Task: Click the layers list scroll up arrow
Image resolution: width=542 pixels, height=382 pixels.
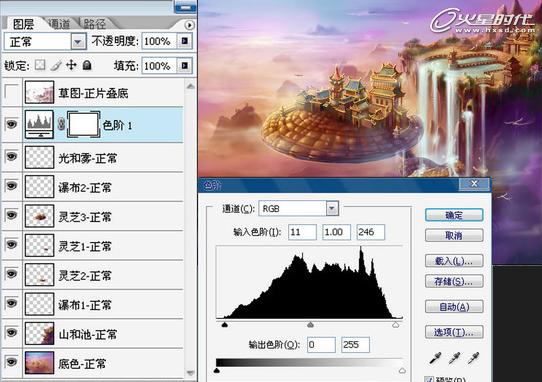Action: (x=190, y=86)
